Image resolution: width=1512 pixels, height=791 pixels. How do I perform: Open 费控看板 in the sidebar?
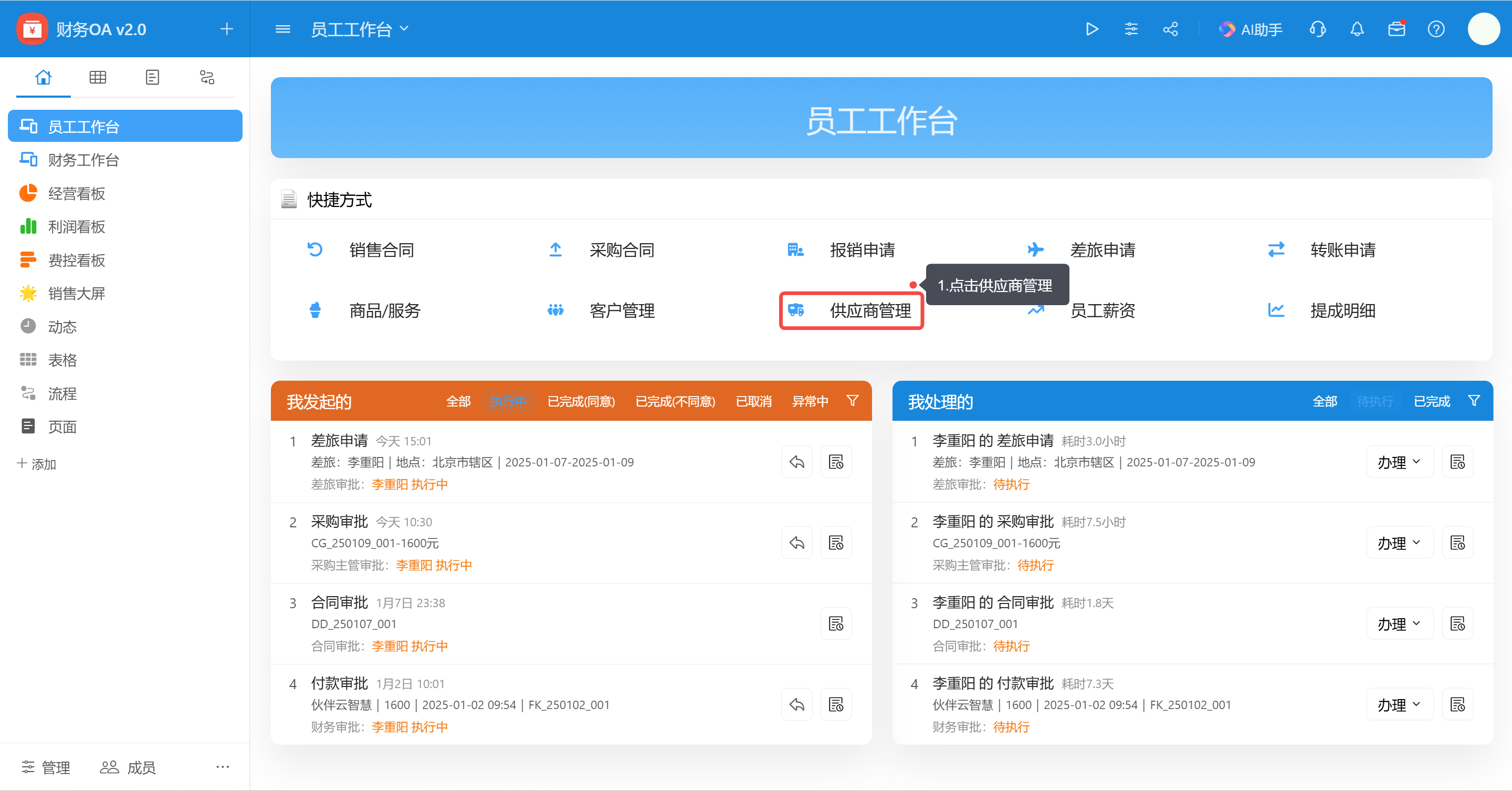click(125, 259)
